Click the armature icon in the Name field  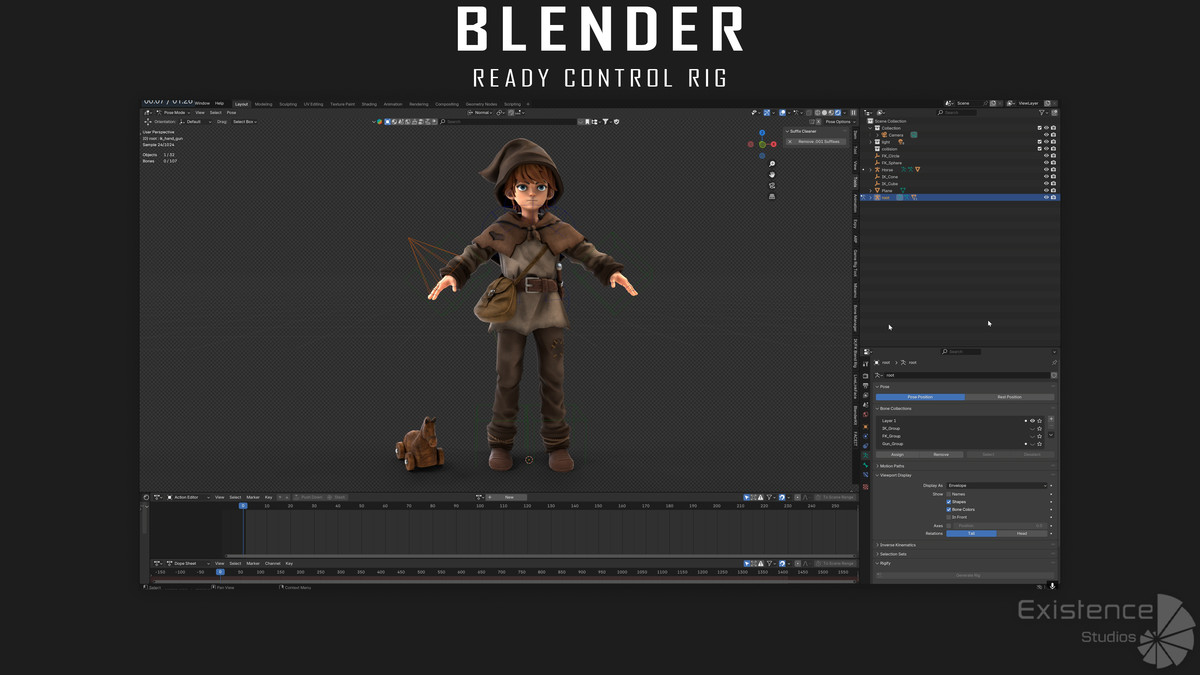click(x=878, y=375)
